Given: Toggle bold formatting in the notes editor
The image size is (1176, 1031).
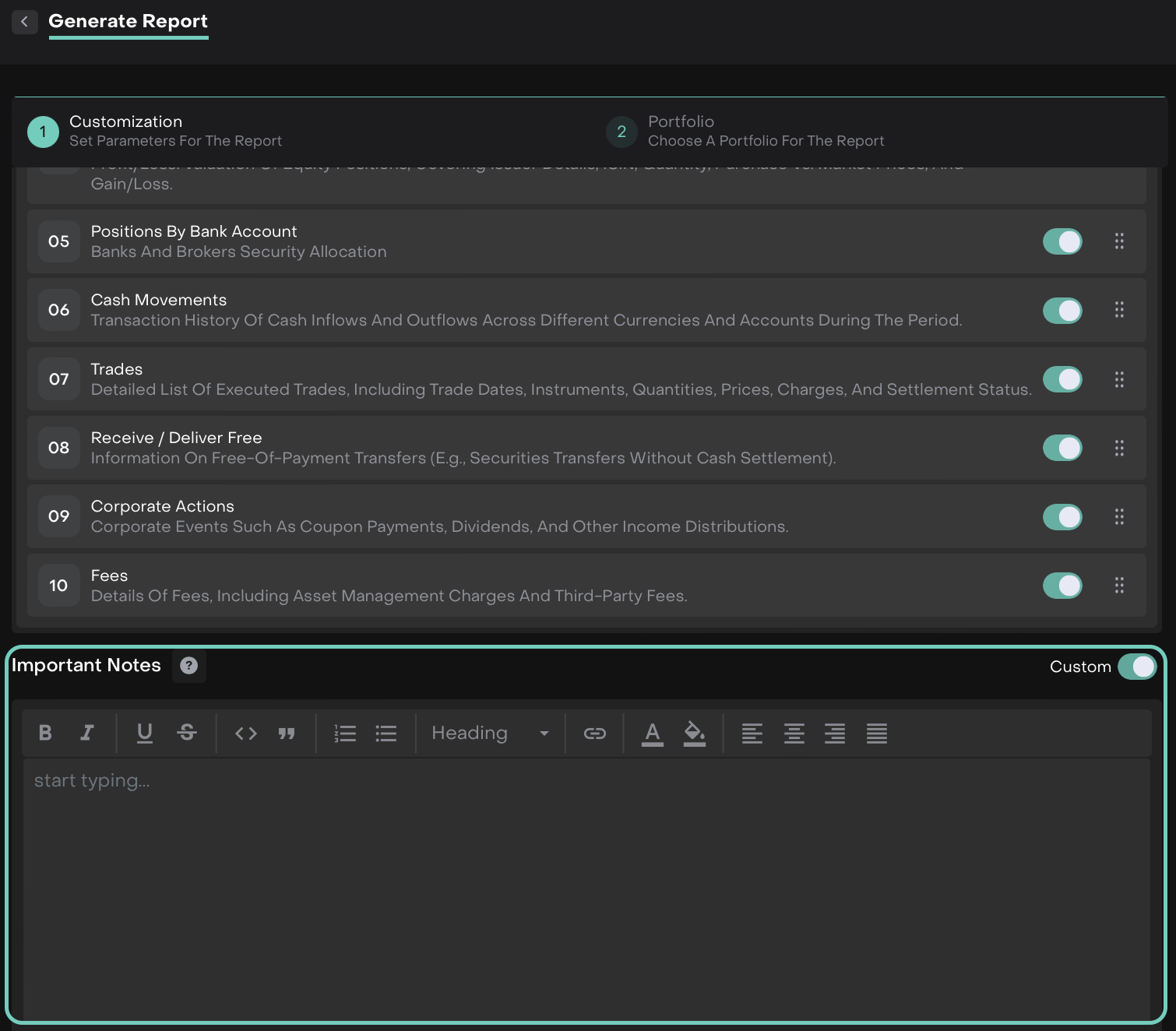Looking at the screenshot, I should coord(45,733).
